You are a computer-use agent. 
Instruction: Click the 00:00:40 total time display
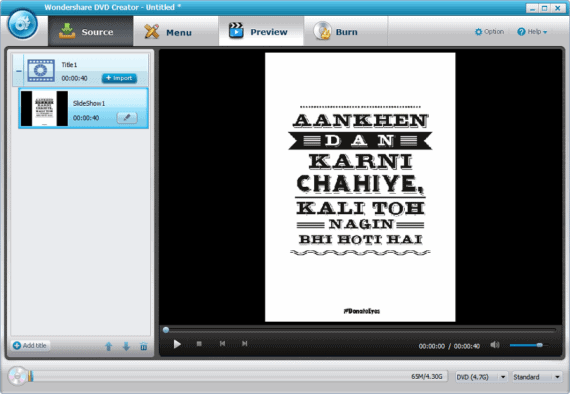pos(467,346)
